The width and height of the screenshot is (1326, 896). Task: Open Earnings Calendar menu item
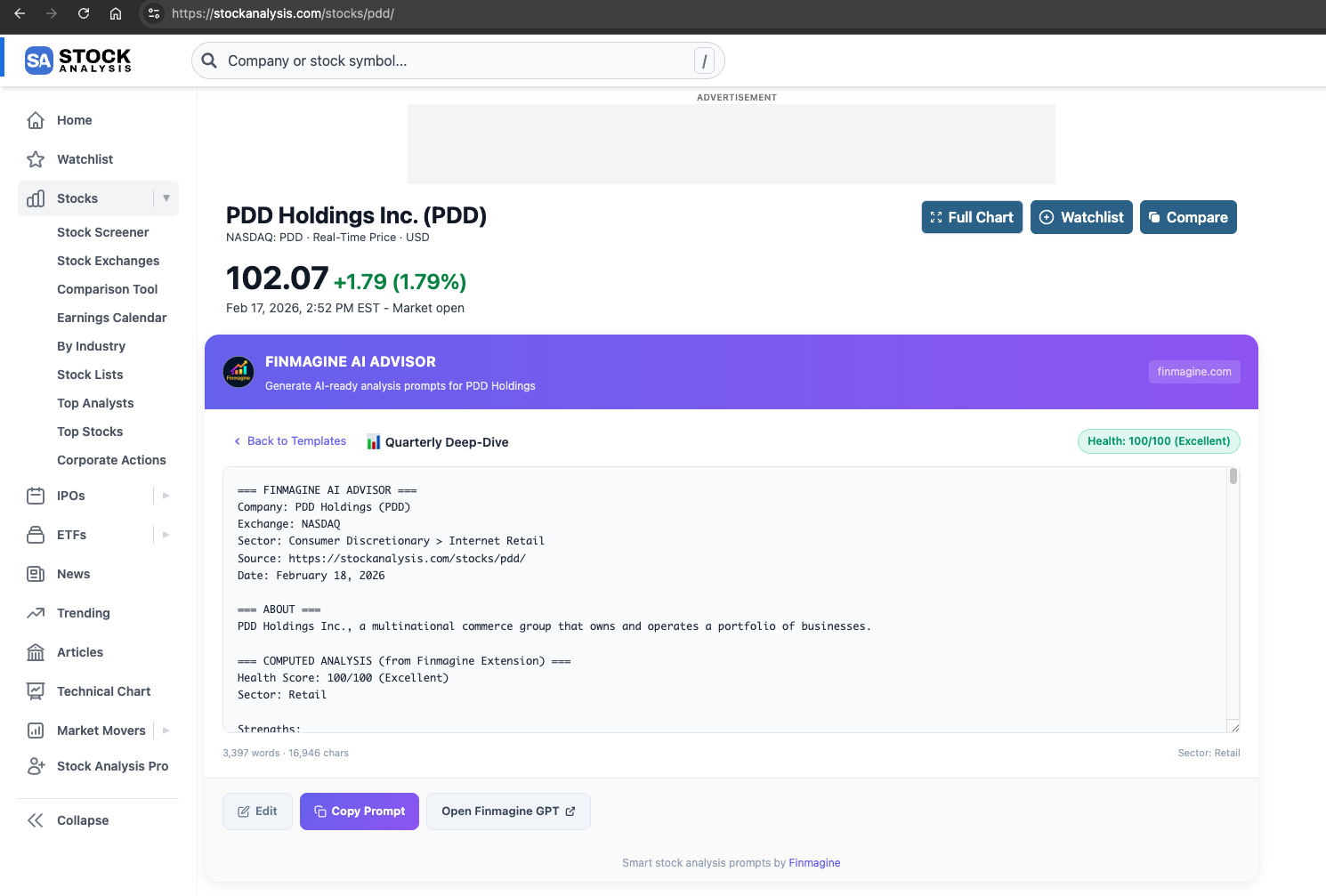pyautogui.click(x=111, y=318)
